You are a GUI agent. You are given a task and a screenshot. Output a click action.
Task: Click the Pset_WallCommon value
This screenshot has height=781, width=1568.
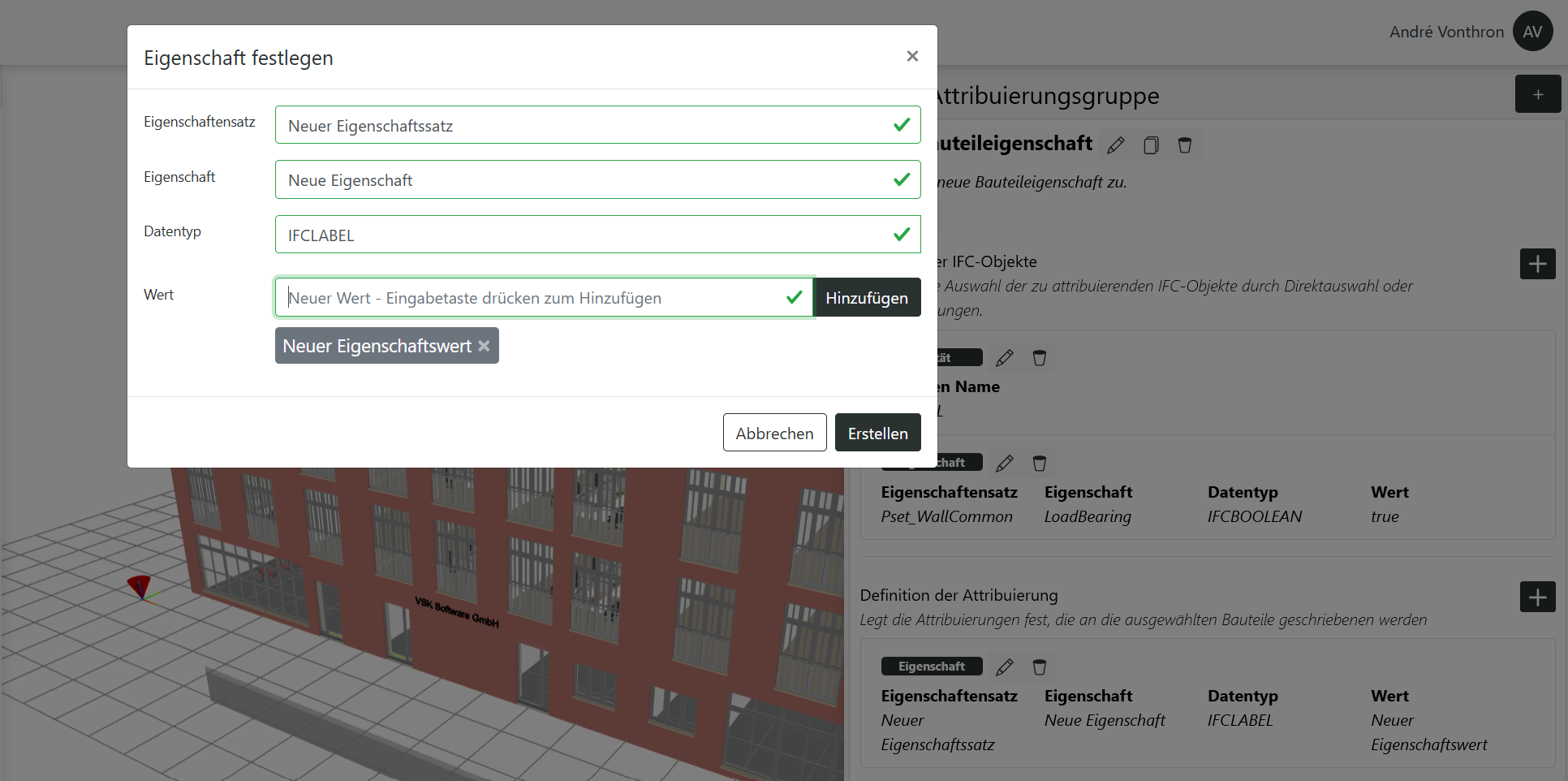[x=947, y=516]
